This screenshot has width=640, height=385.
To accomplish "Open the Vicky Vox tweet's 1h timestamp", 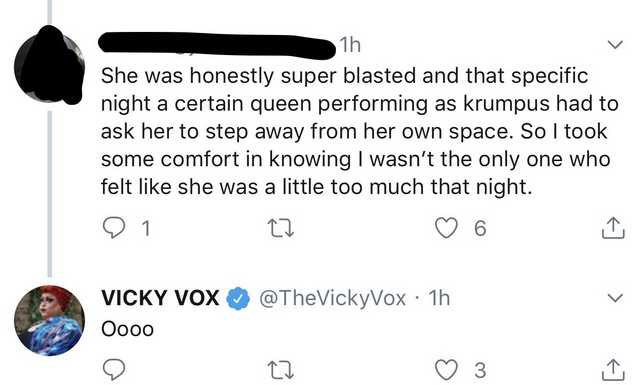I will coord(439,298).
